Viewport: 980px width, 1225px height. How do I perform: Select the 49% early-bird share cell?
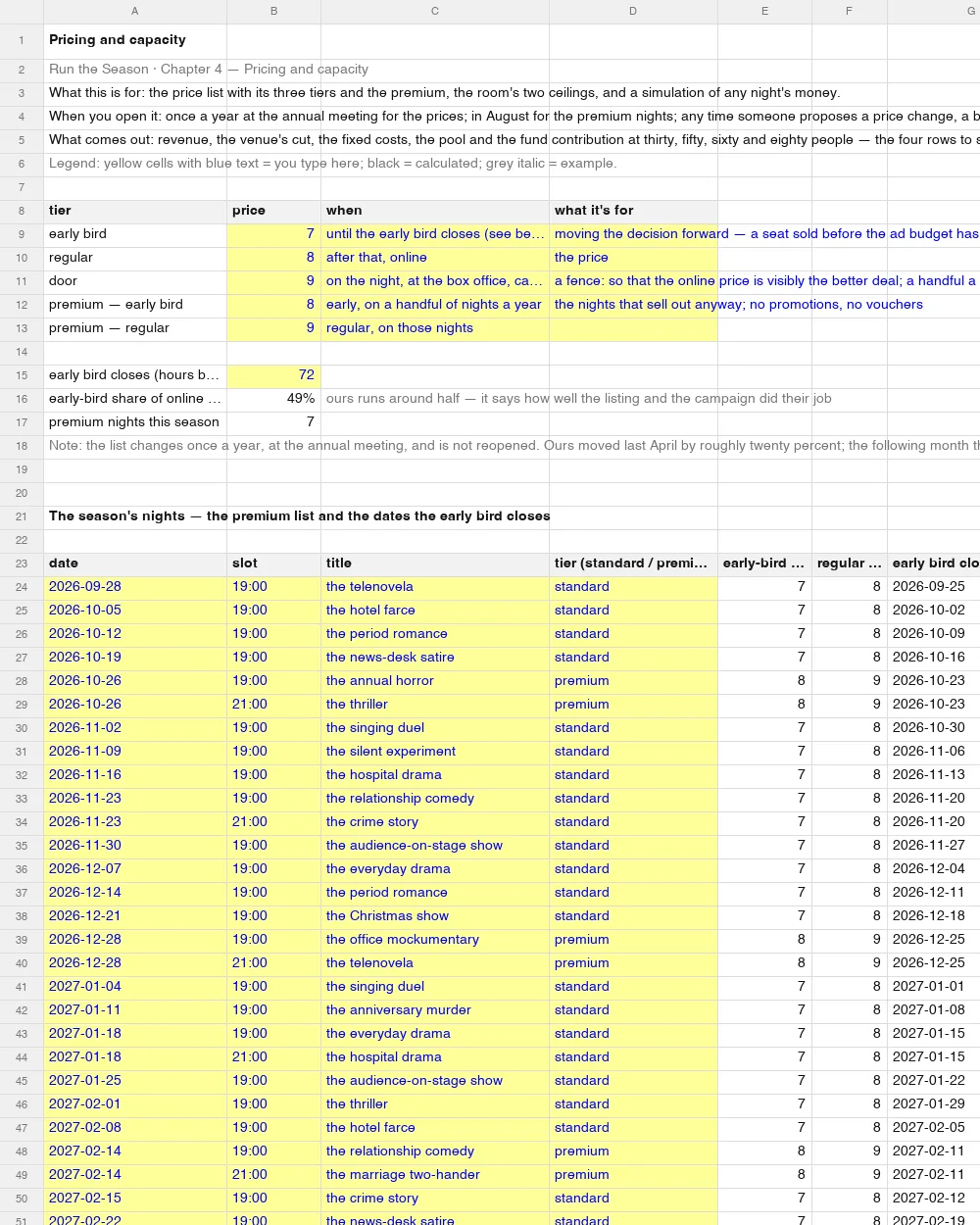tap(274, 399)
